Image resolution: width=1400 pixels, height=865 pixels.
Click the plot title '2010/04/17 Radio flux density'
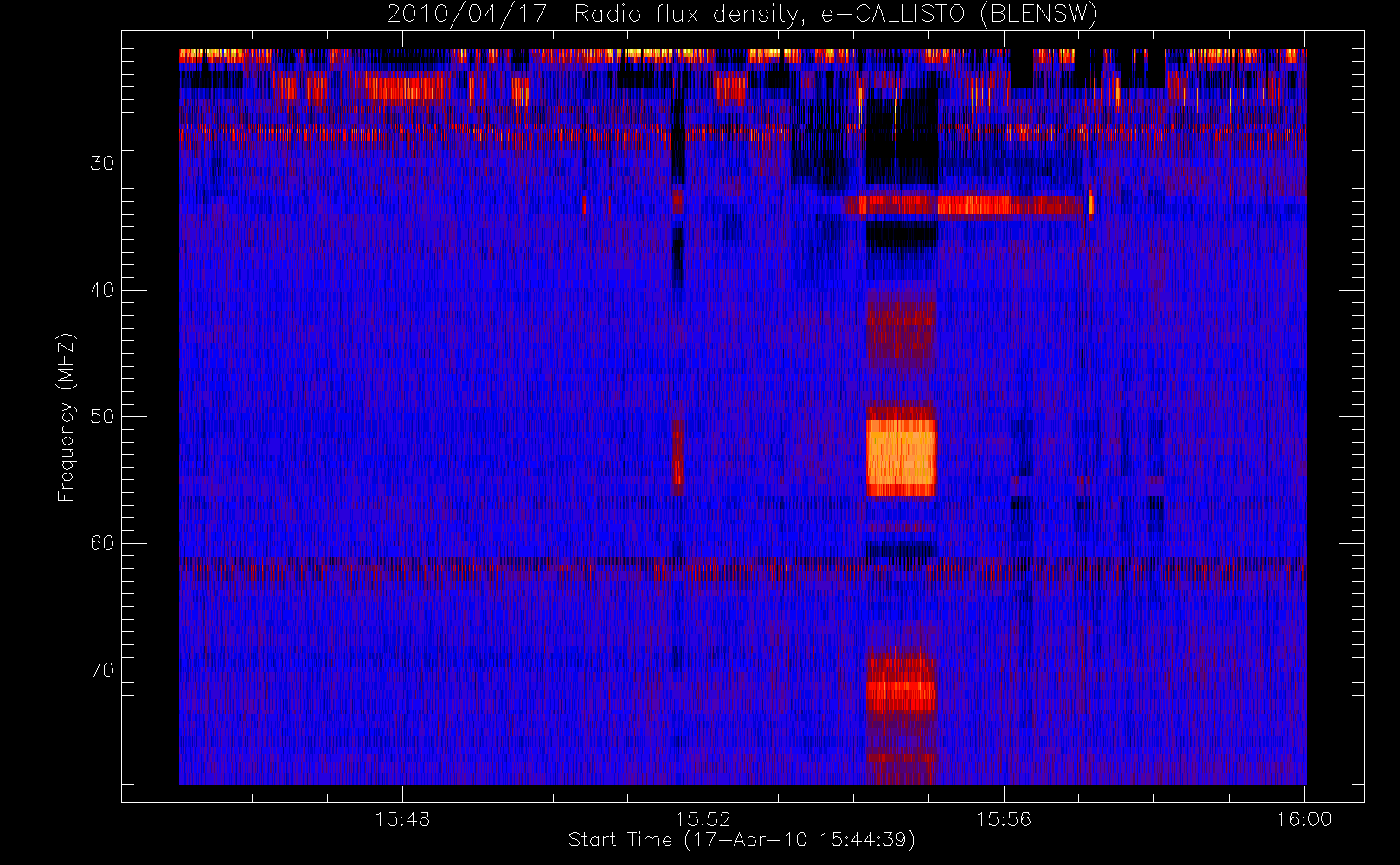coord(742,15)
